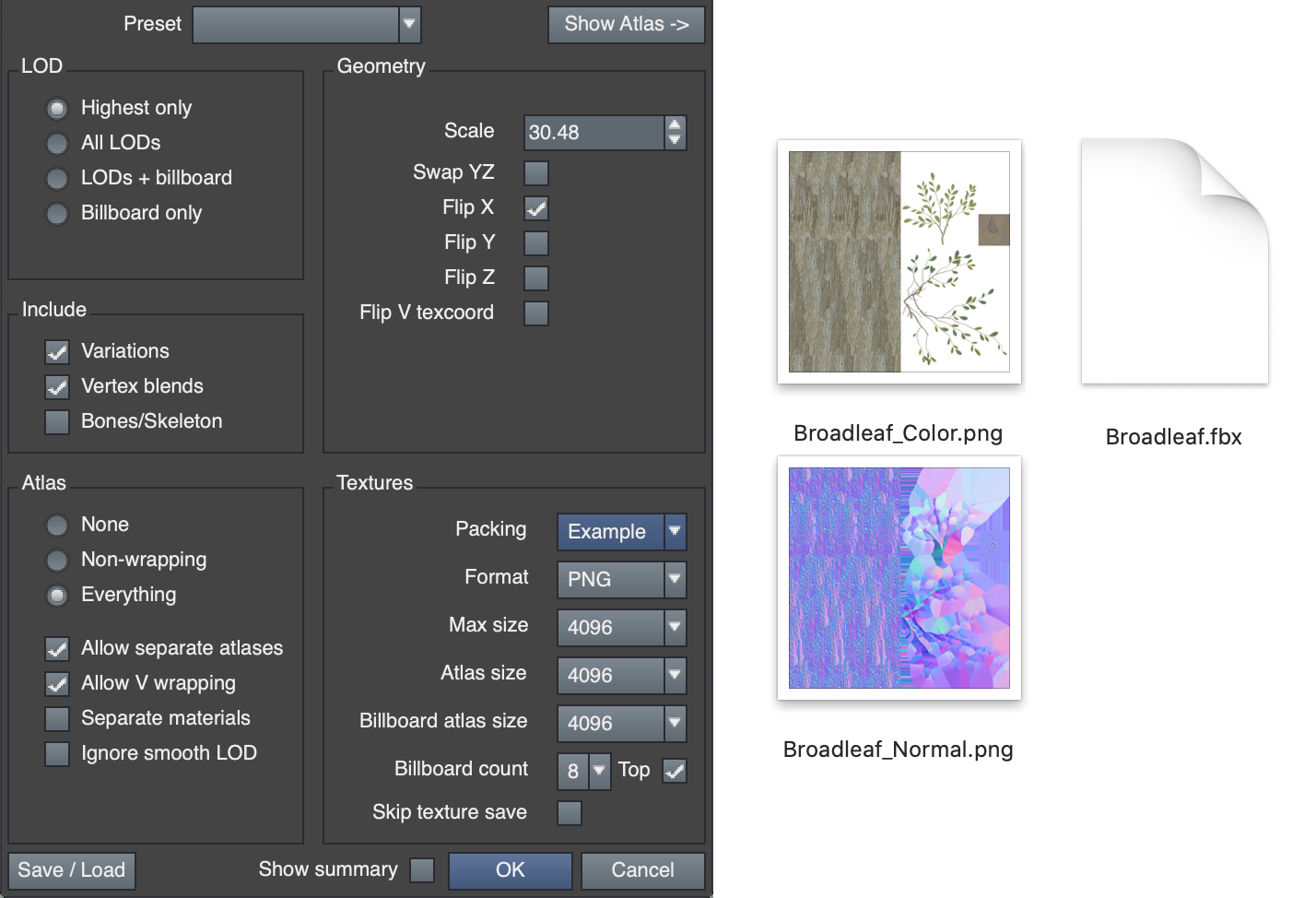The height and width of the screenshot is (898, 1316).
Task: Open the Format dropdown showing PNG
Action: (x=622, y=580)
